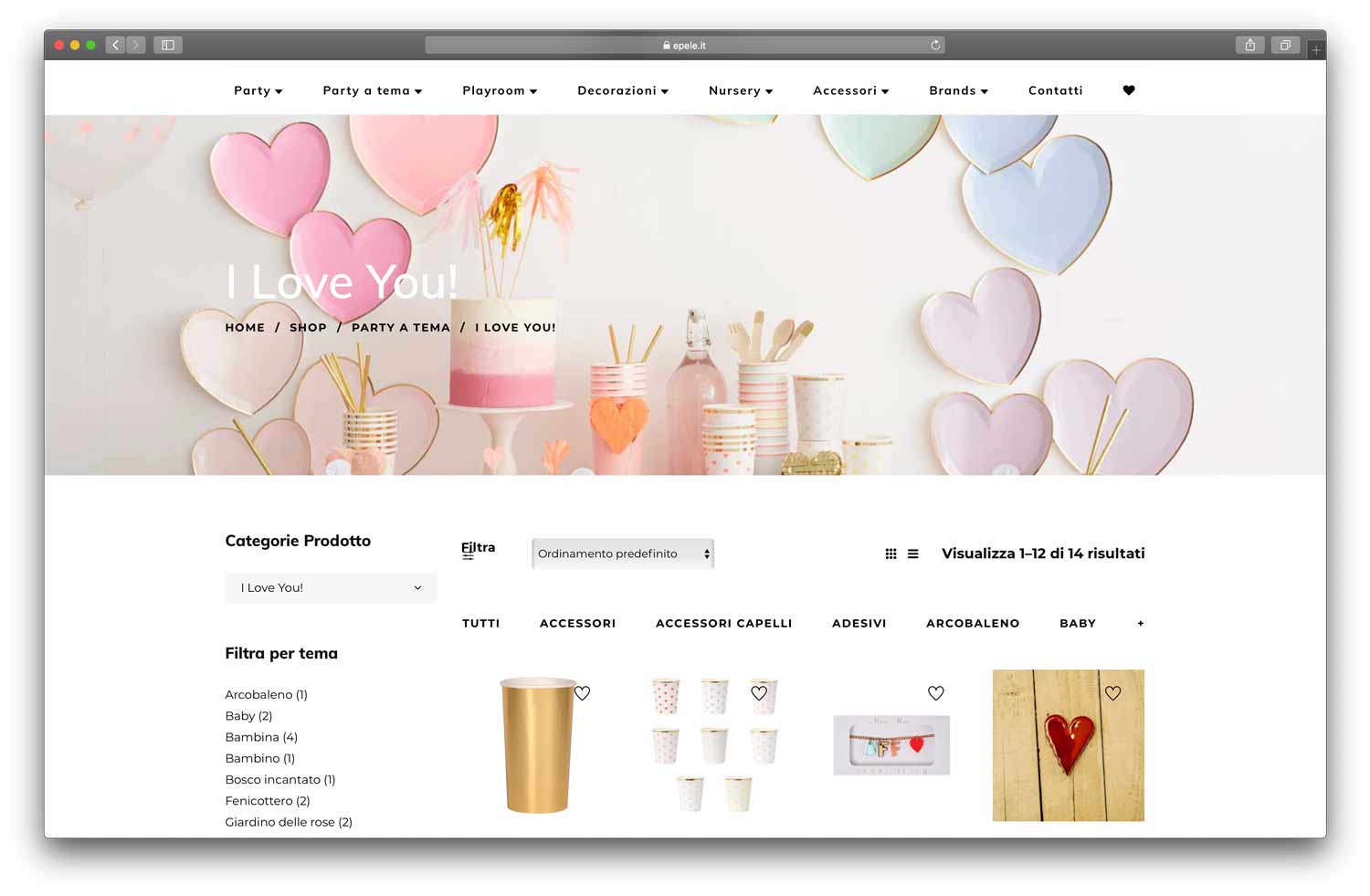Screen dimensions: 1370x896
Task: Filter by Bosco incantato theme
Action: [x=280, y=779]
